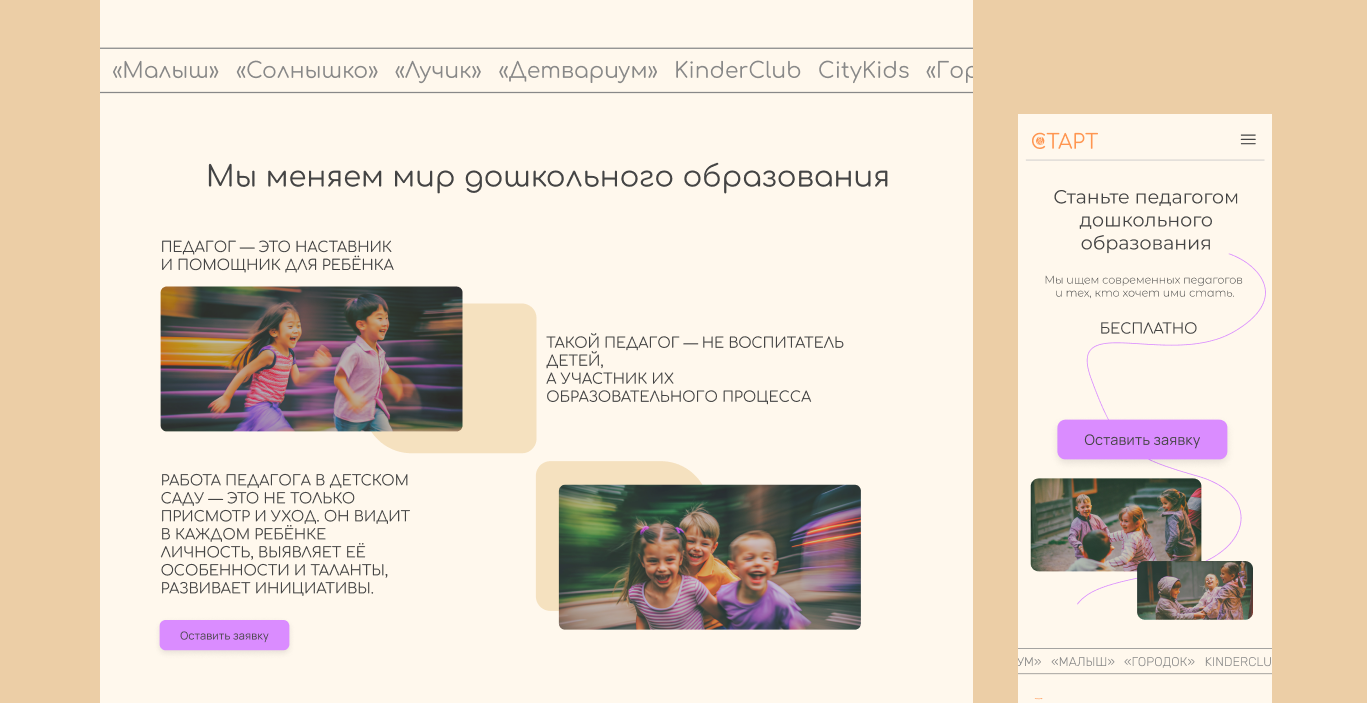Click the orange СТАРТ logo

pos(1064,141)
